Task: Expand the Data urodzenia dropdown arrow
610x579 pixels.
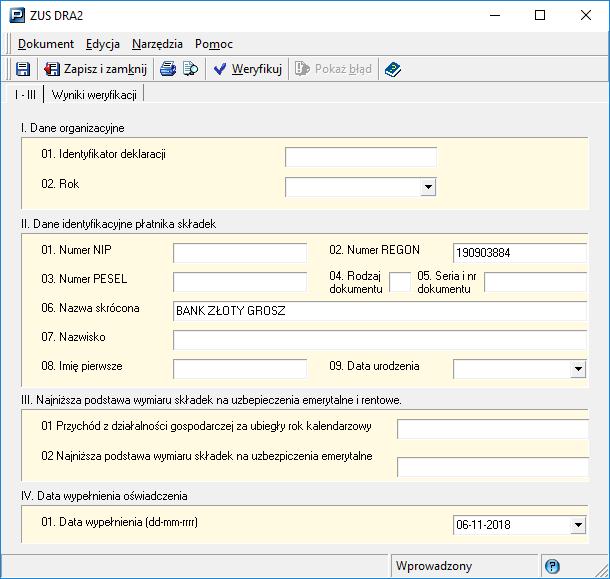Action: click(x=578, y=369)
